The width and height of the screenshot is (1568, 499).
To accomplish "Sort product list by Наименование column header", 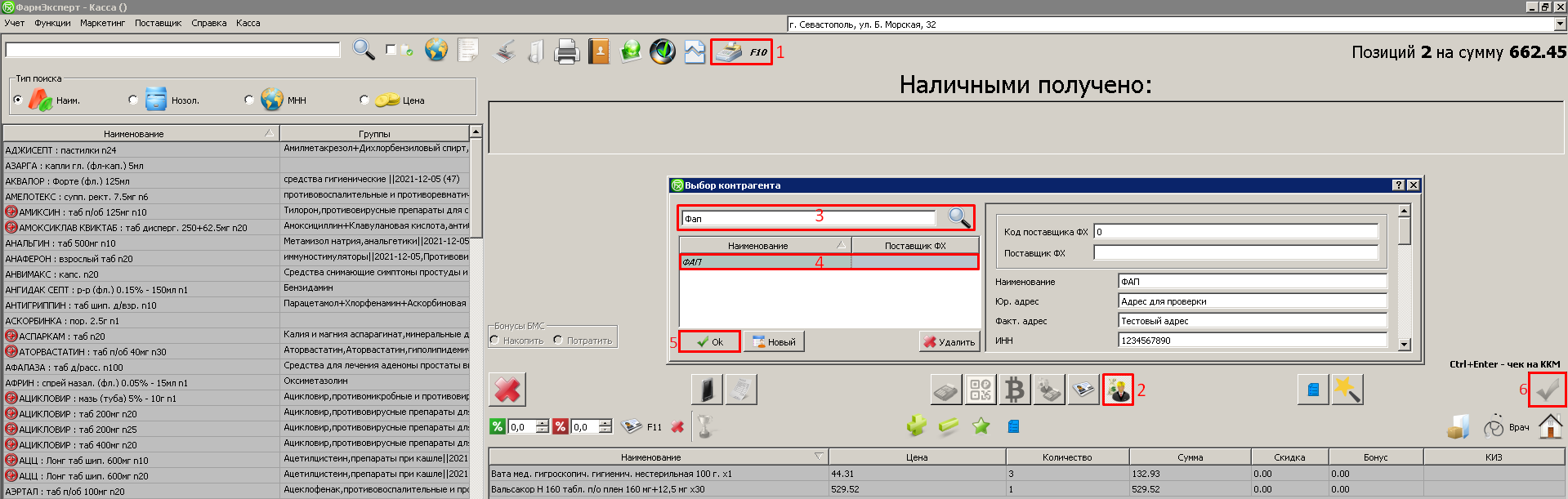I will click(134, 133).
